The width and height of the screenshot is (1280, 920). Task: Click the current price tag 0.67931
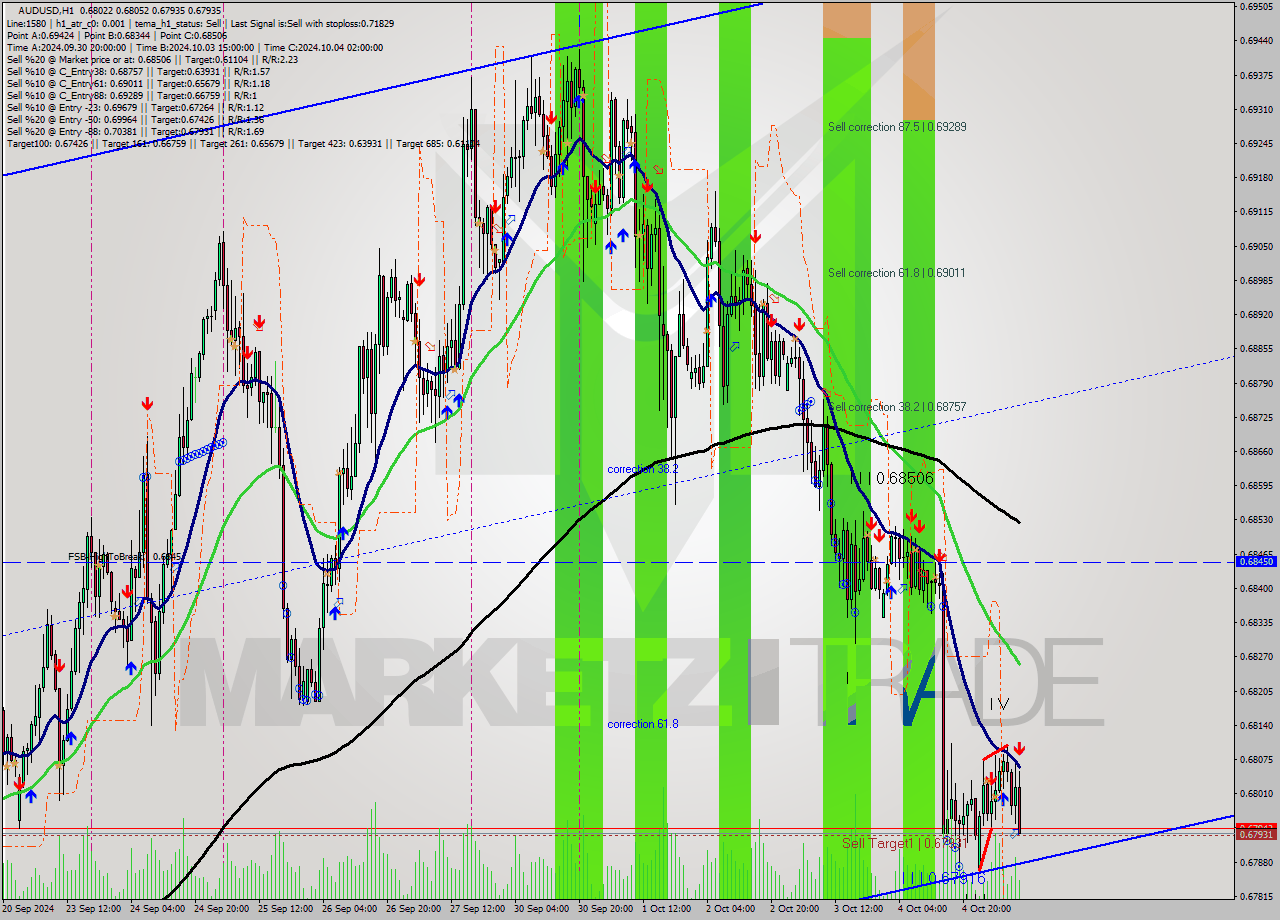pos(1258,834)
